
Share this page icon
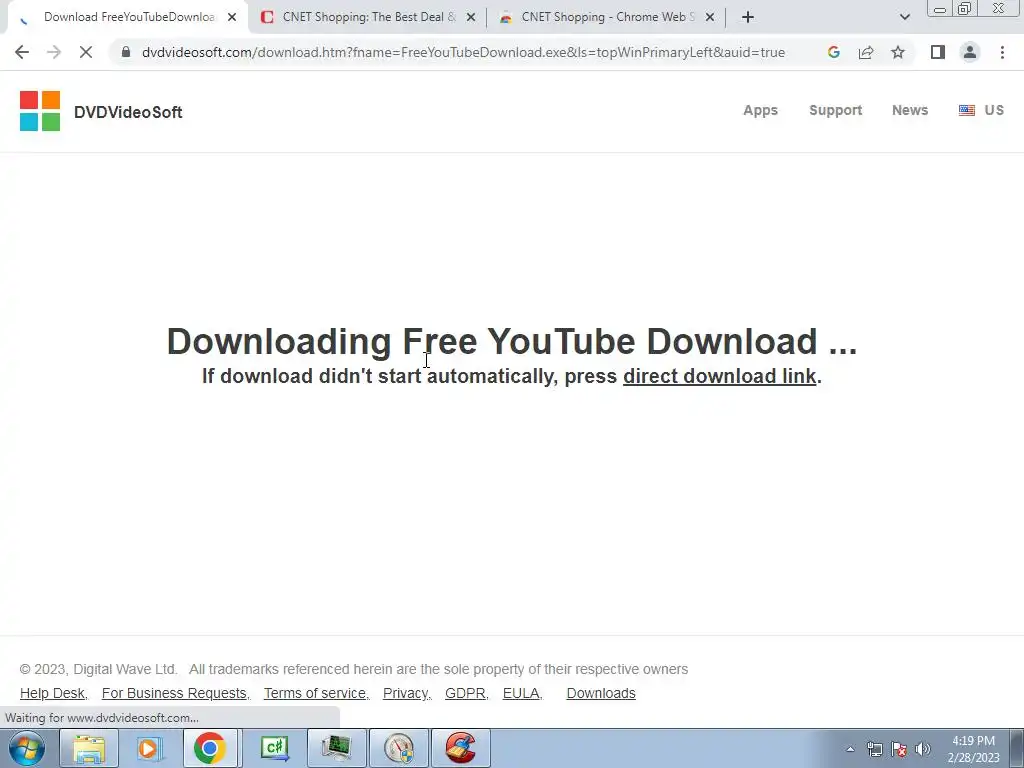point(866,52)
